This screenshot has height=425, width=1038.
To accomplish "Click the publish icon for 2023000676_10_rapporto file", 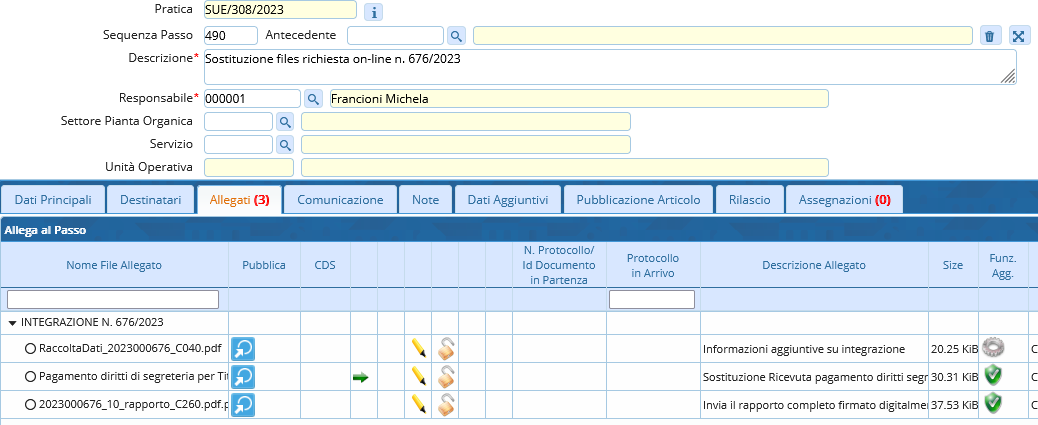I will 243,404.
